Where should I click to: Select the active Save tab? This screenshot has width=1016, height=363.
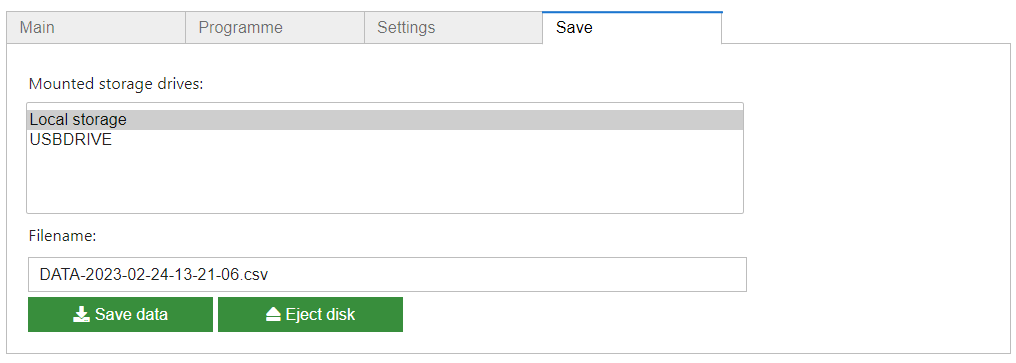(x=632, y=28)
